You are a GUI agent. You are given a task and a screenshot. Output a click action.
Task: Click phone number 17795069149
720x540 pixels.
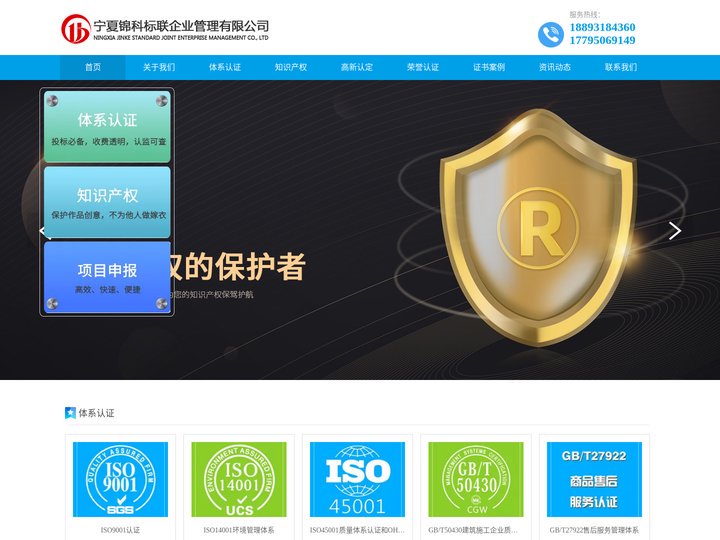tap(602, 40)
